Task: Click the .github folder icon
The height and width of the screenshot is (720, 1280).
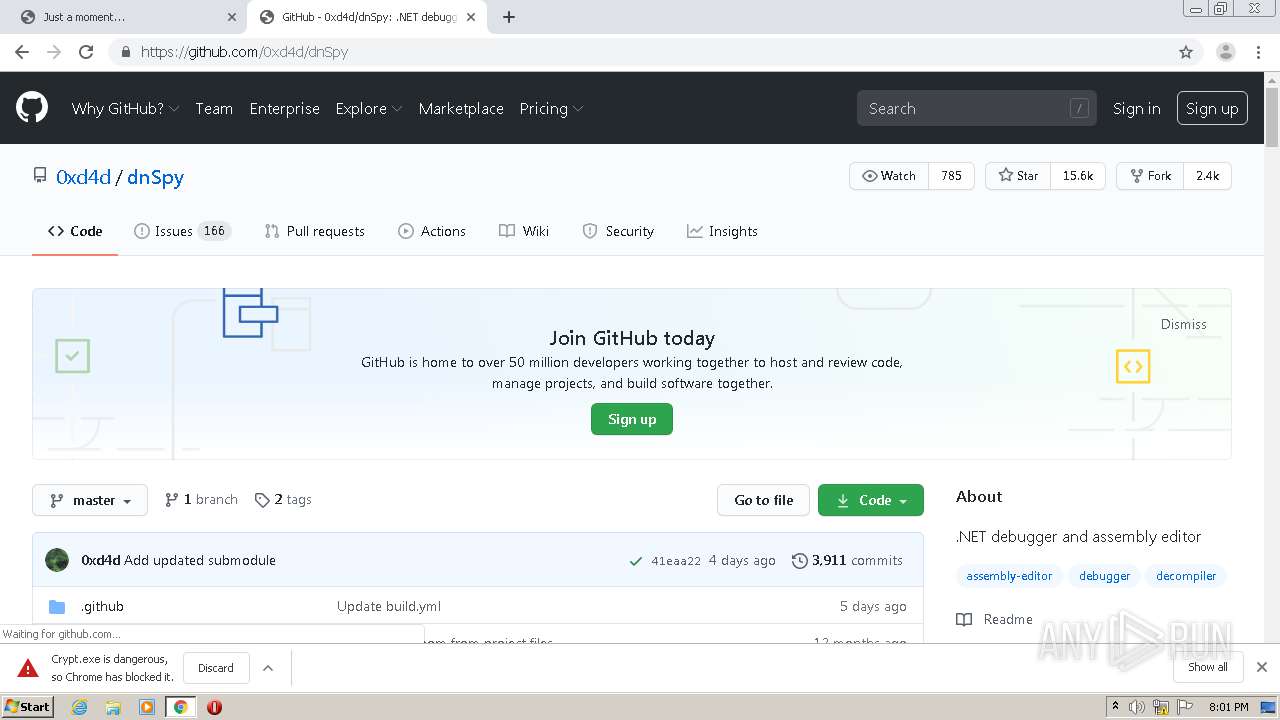Action: pos(57,607)
